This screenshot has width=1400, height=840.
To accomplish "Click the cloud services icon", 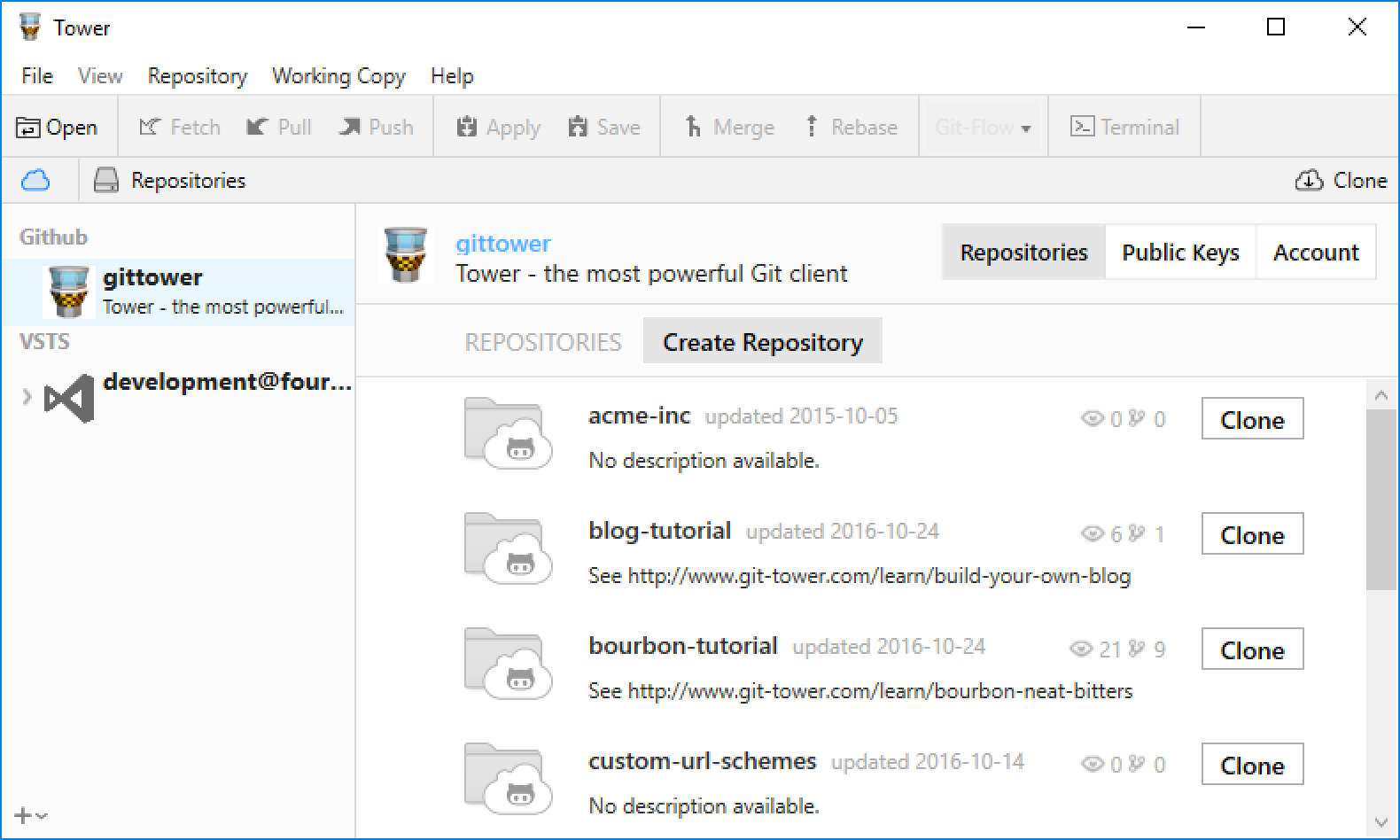I will pyautogui.click(x=35, y=181).
